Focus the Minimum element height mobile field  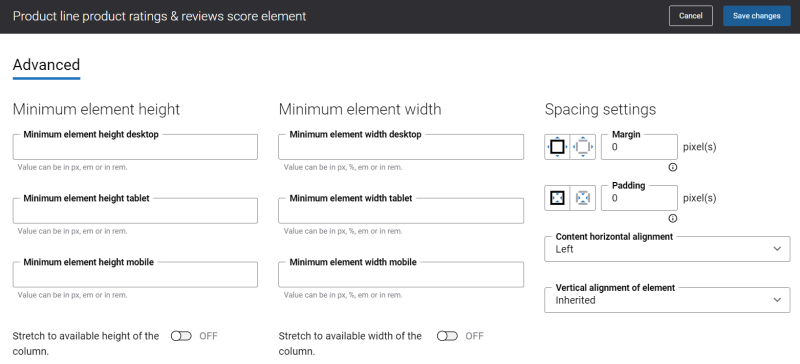click(135, 275)
